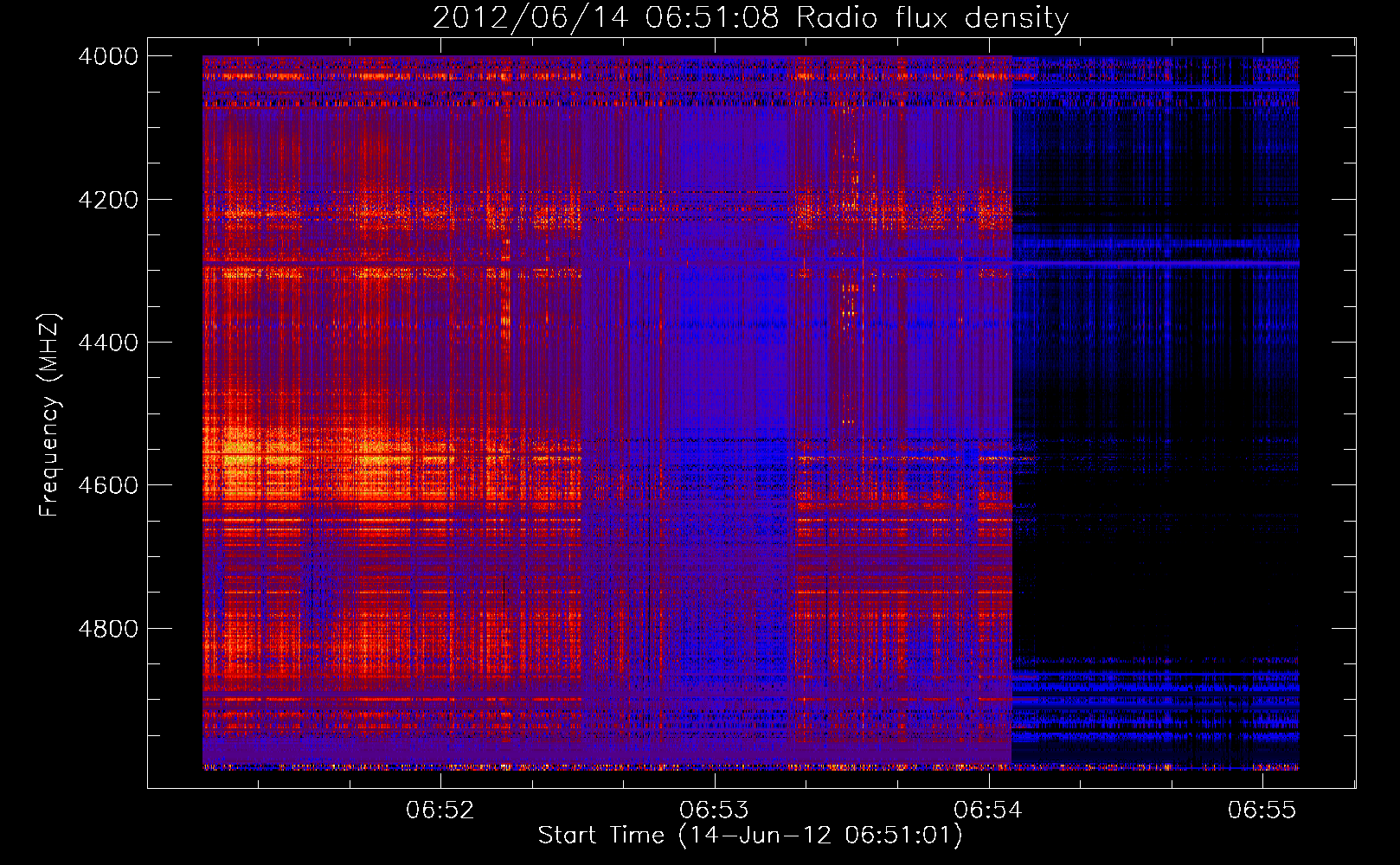Screen dimensions: 1400x865
Task: Click the 'Frequency (MHZ)' vertical axis title
Action: pos(50,415)
